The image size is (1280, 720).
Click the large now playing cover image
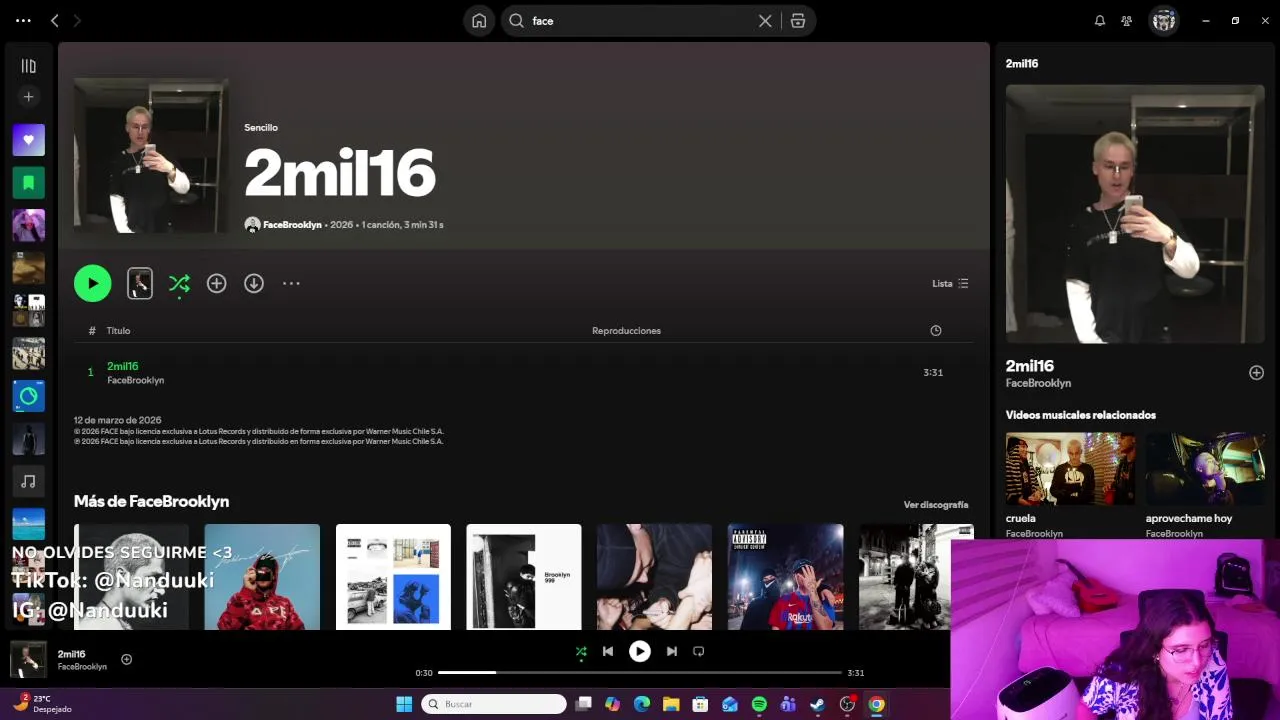coord(1135,214)
